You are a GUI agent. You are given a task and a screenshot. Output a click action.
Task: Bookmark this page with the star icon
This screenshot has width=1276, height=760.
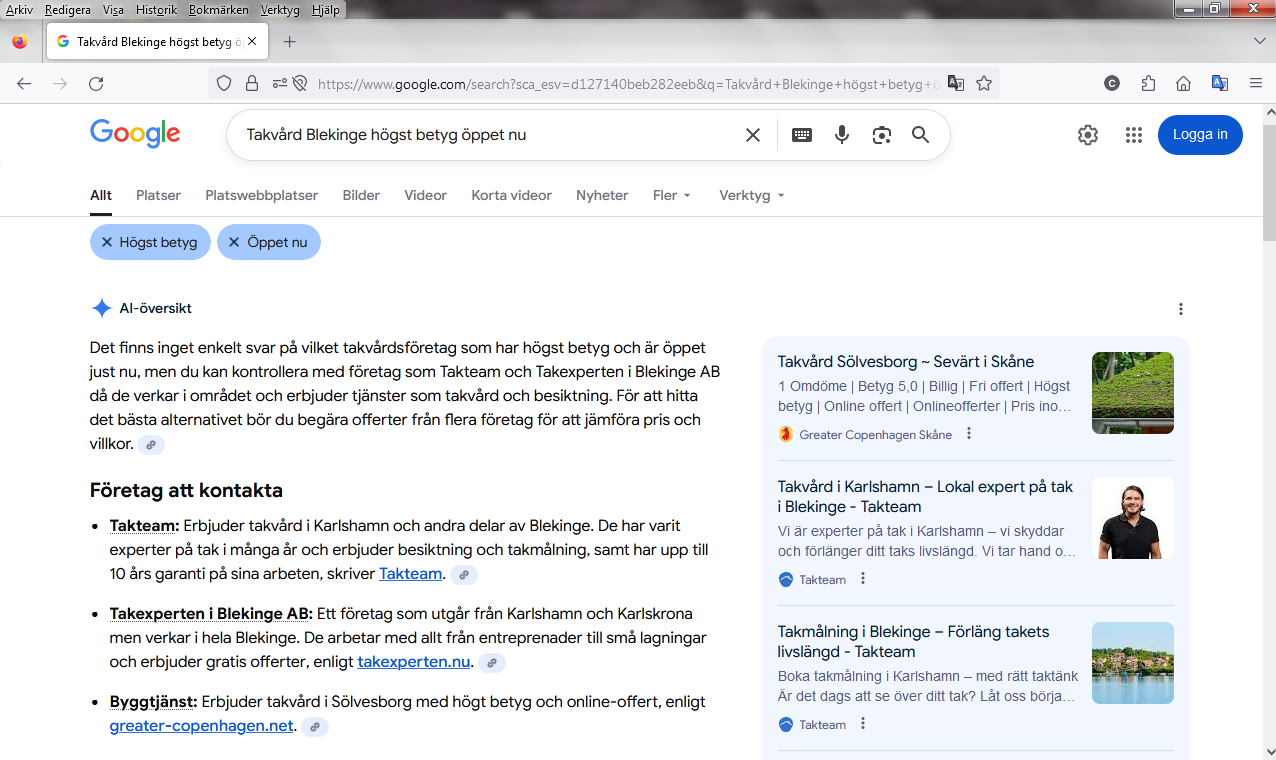tap(984, 84)
